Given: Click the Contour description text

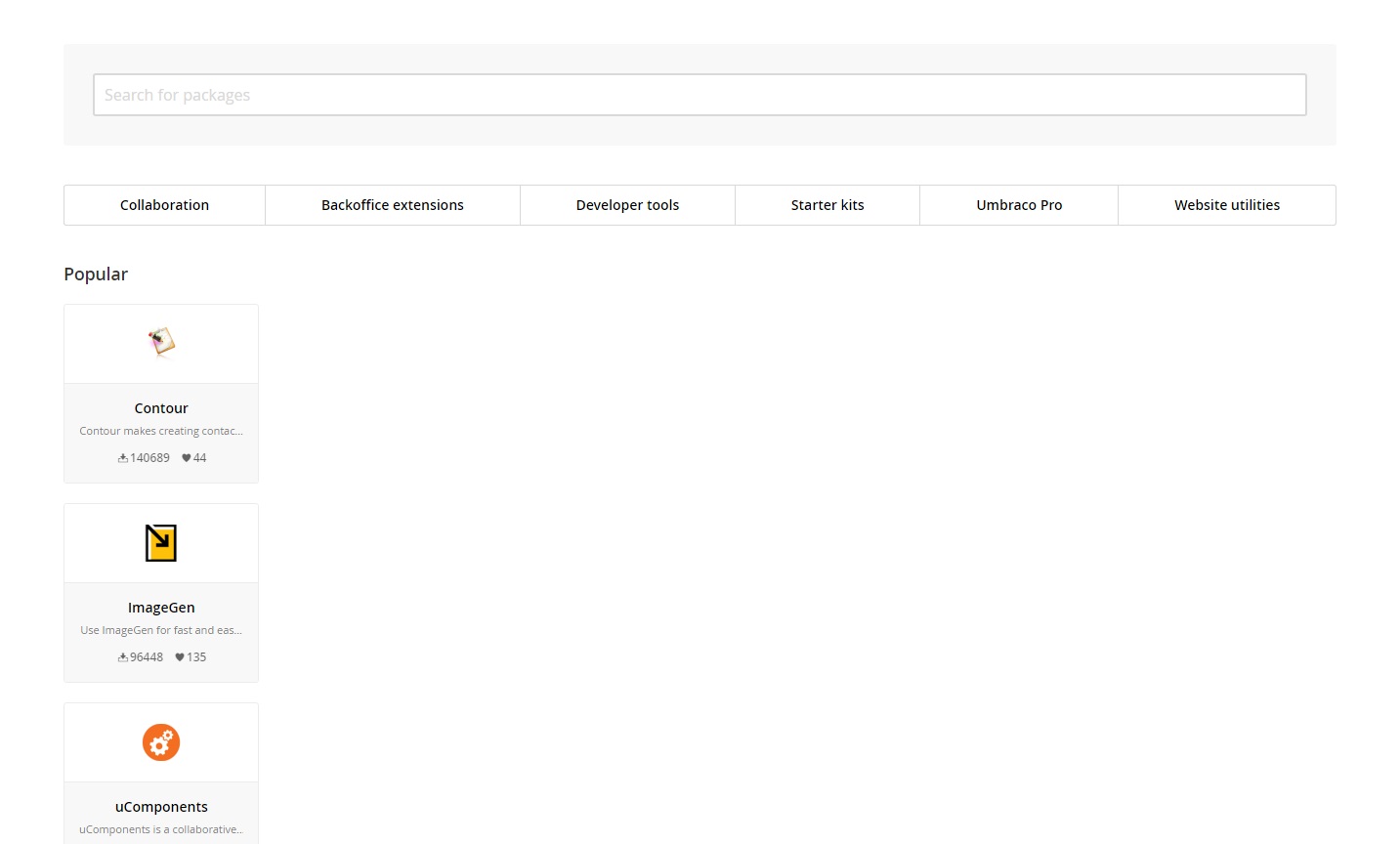Looking at the screenshot, I should pos(161,431).
